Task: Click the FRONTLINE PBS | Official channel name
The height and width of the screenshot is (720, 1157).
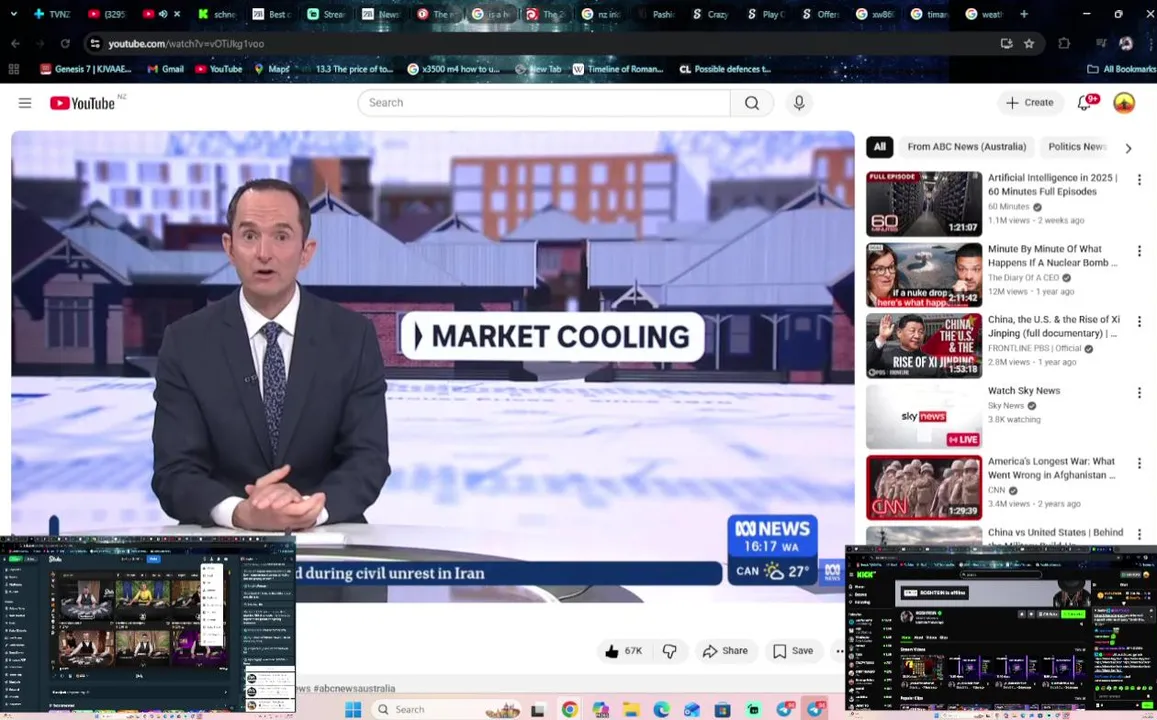Action: pos(1035,348)
